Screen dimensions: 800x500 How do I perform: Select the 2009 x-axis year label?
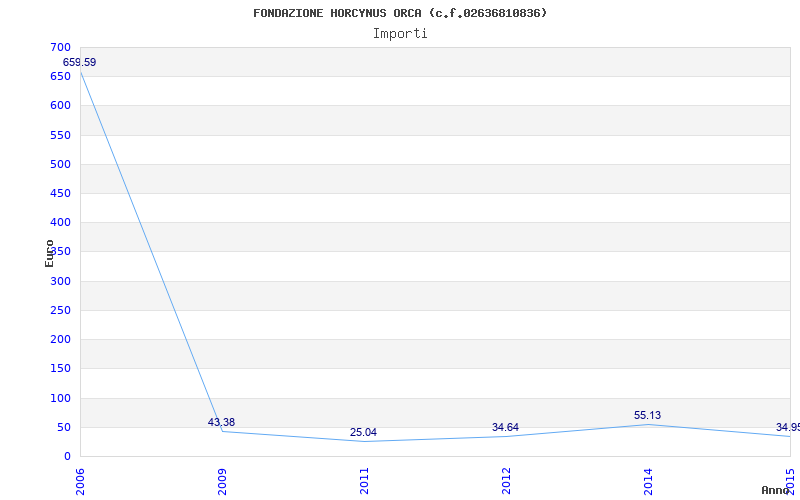pos(222,482)
